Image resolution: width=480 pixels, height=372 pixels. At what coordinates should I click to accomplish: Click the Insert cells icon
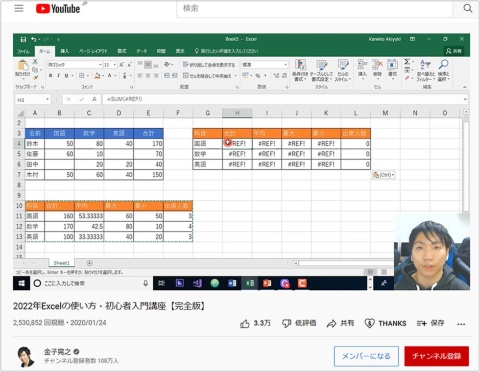pos(362,64)
